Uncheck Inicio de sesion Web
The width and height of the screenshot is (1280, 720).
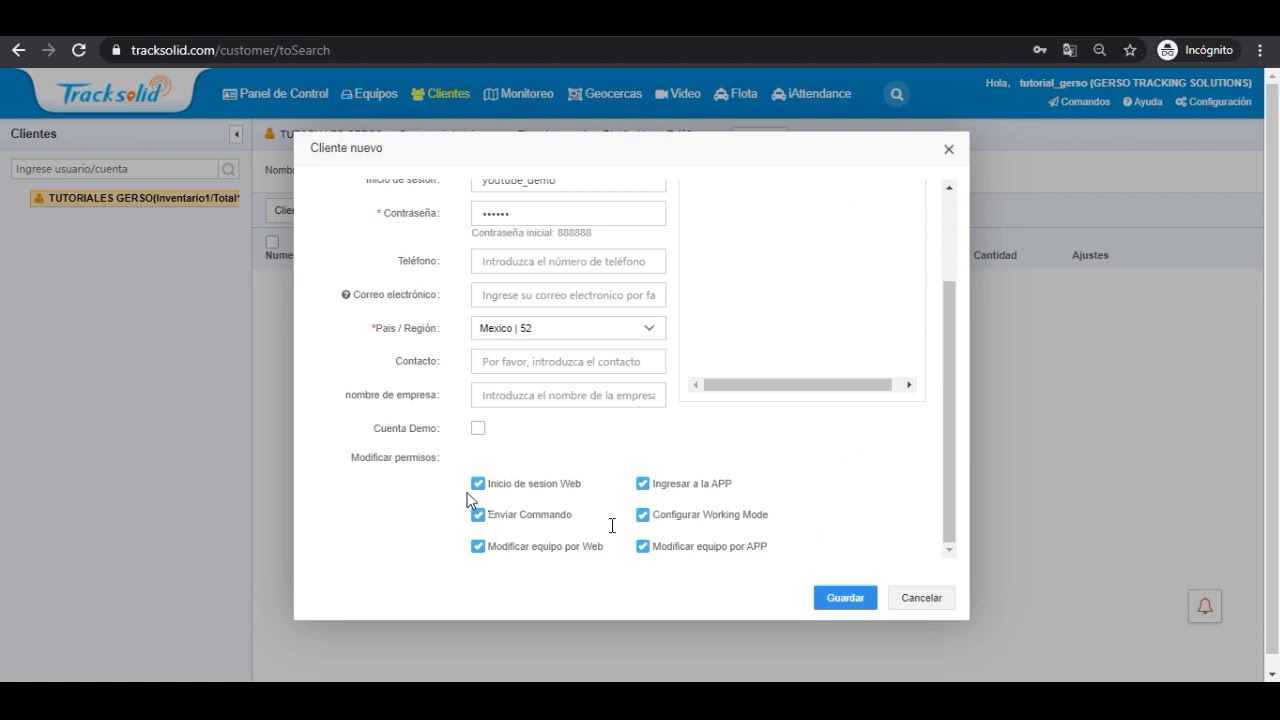478,484
